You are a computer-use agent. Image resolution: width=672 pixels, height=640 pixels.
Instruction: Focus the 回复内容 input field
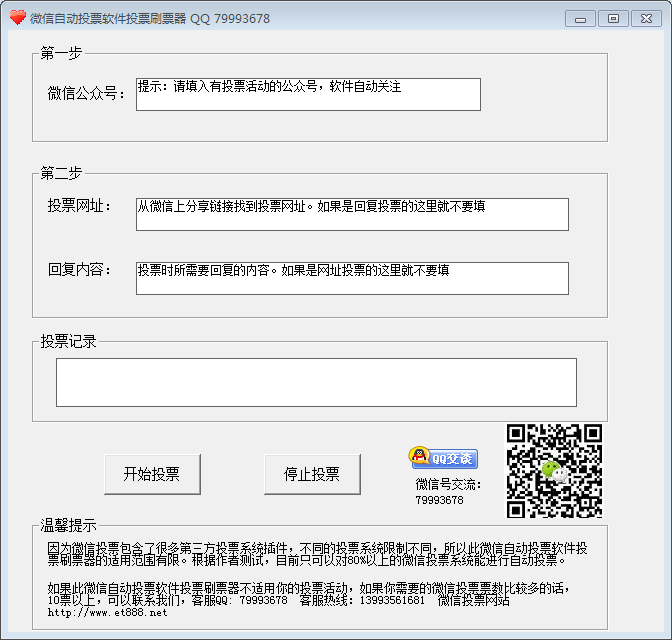point(352,279)
